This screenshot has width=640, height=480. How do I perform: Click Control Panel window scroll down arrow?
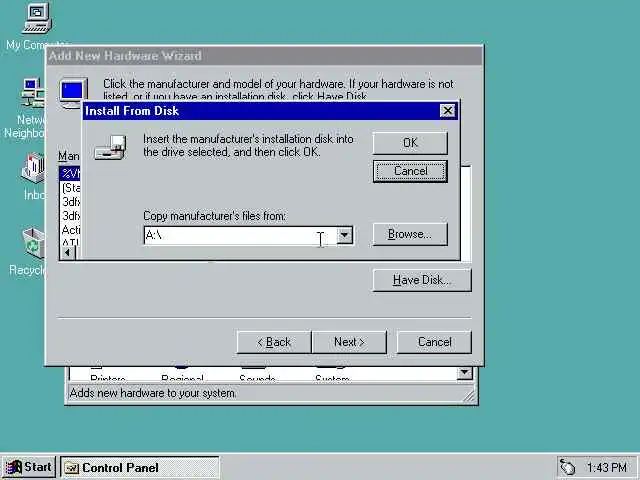465,372
